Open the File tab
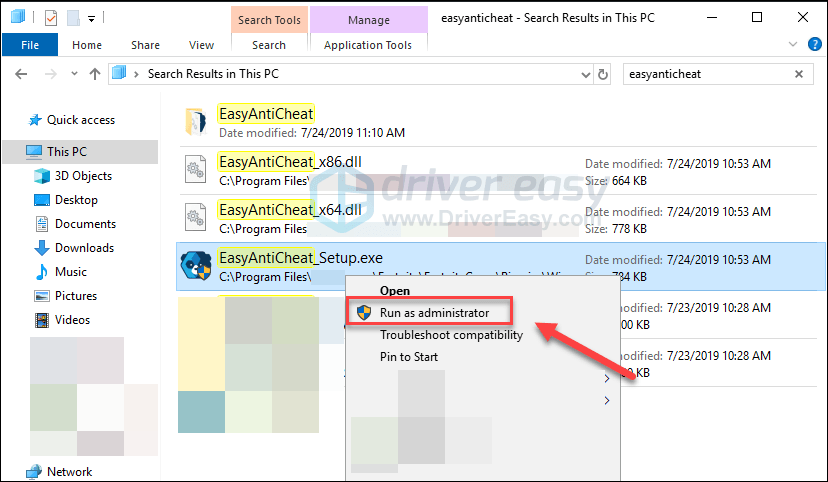The height and width of the screenshot is (482, 828). click(x=30, y=45)
